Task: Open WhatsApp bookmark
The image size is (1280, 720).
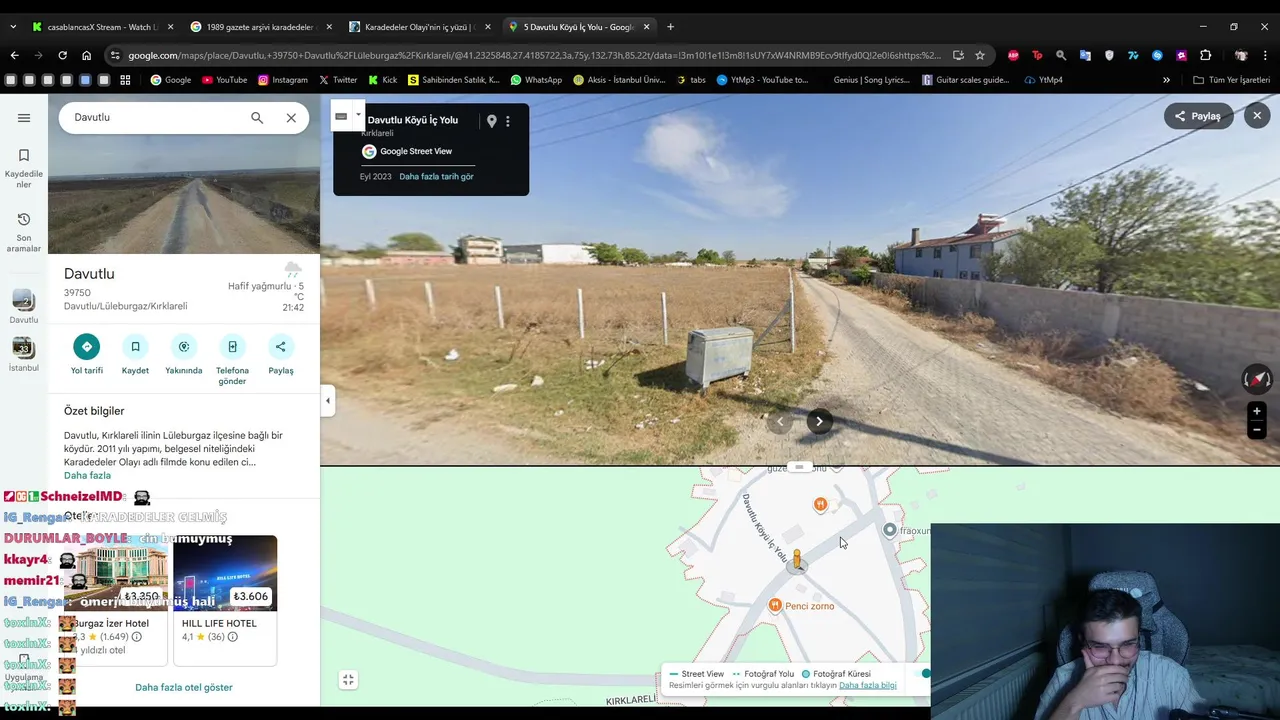Action: tap(536, 80)
